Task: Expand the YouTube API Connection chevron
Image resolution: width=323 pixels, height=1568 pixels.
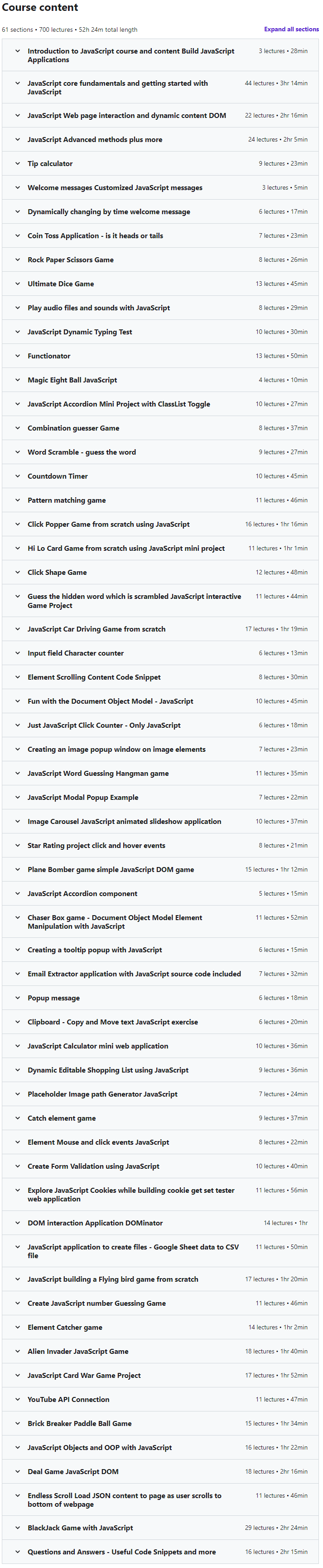Action: 18,1399
